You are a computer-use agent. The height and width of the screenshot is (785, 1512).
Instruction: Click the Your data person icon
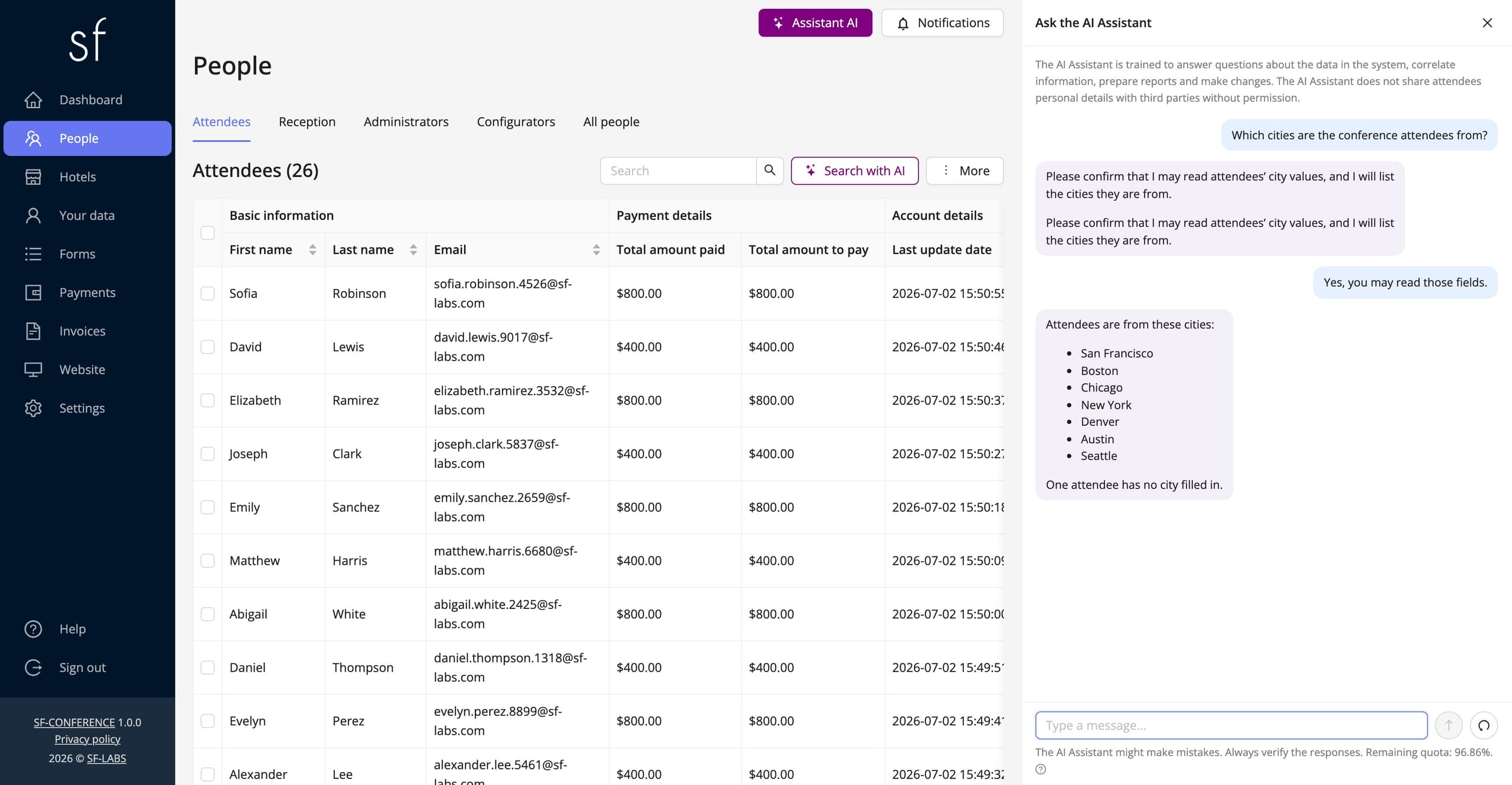(33, 216)
